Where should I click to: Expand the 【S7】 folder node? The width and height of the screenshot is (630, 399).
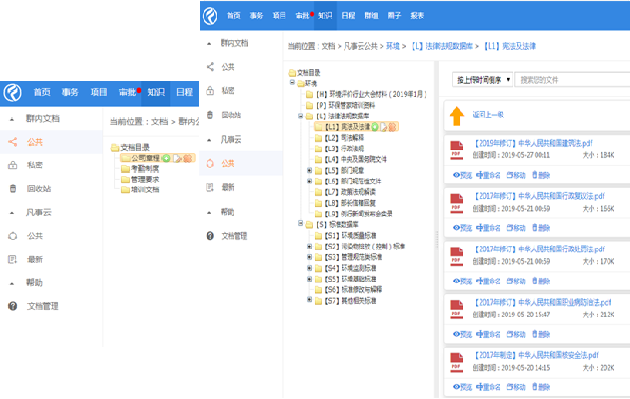tap(309, 299)
